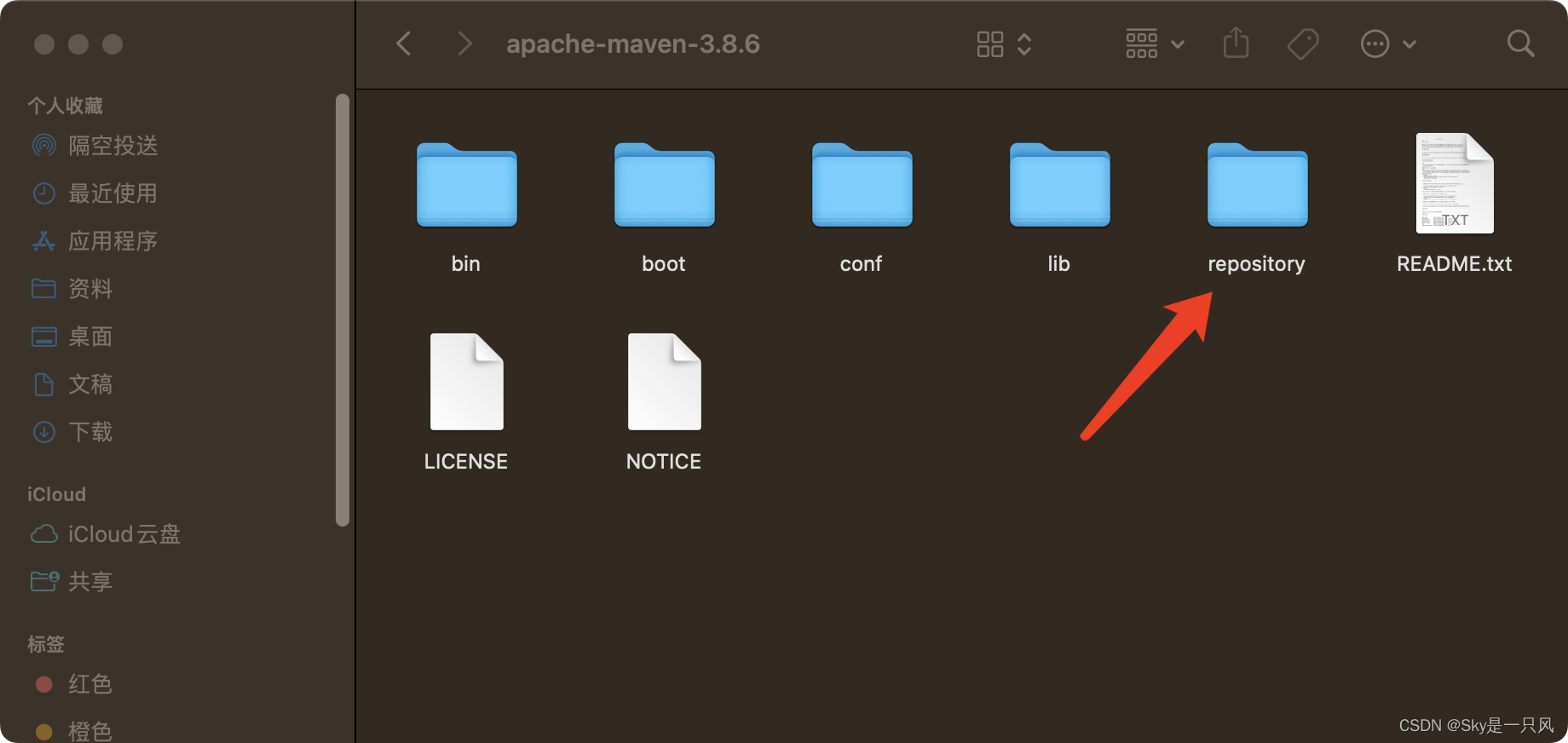Screen dimensions: 1568x743
Task: Open 桌面 (Desktop) in sidebar
Action: pyautogui.click(x=72, y=337)
